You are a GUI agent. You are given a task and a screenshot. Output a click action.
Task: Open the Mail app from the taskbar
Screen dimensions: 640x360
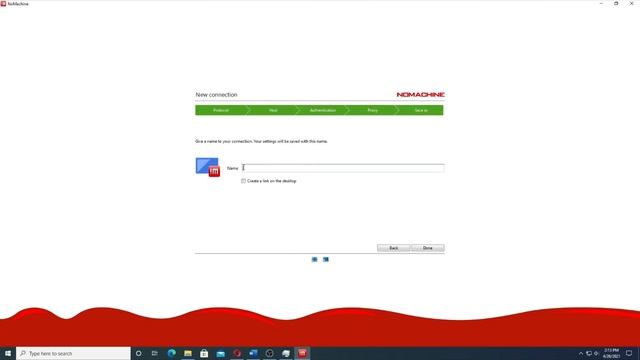(x=220, y=353)
